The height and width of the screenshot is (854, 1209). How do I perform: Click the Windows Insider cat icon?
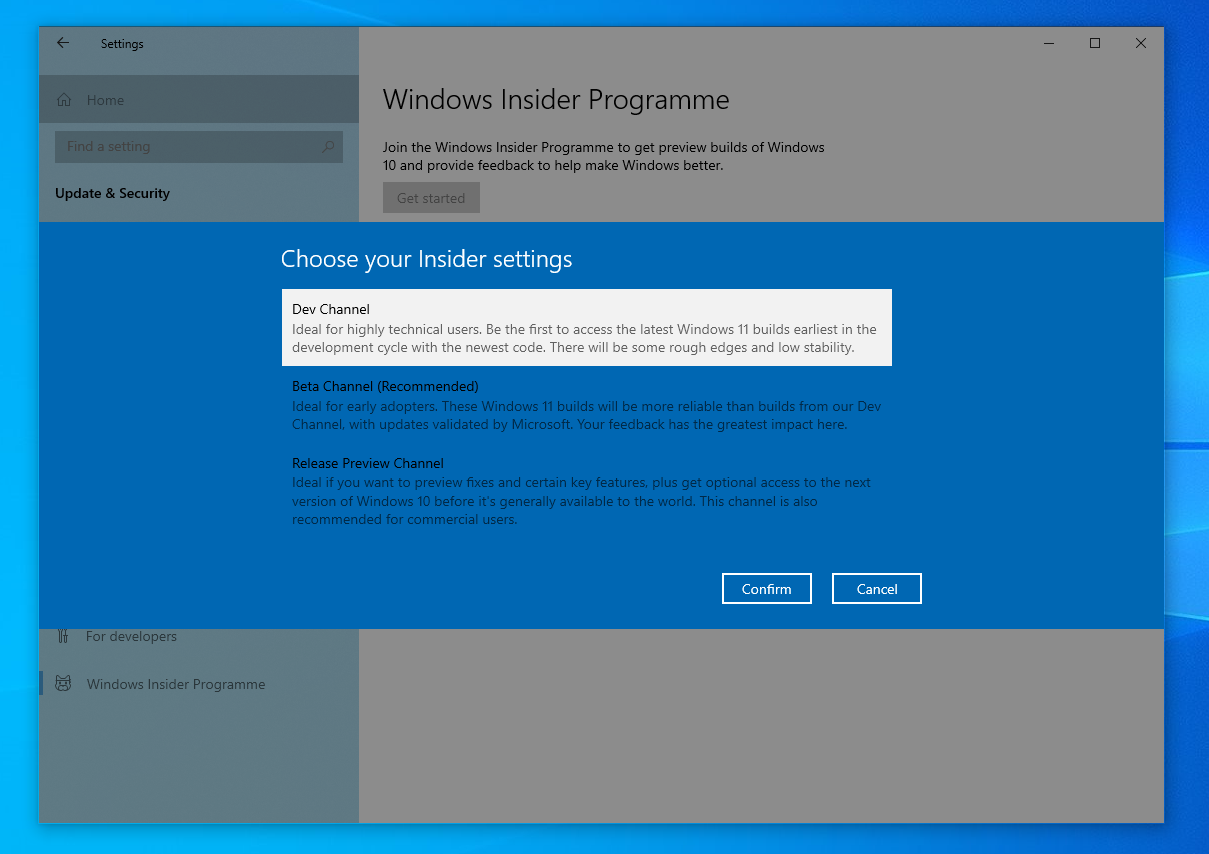63,684
